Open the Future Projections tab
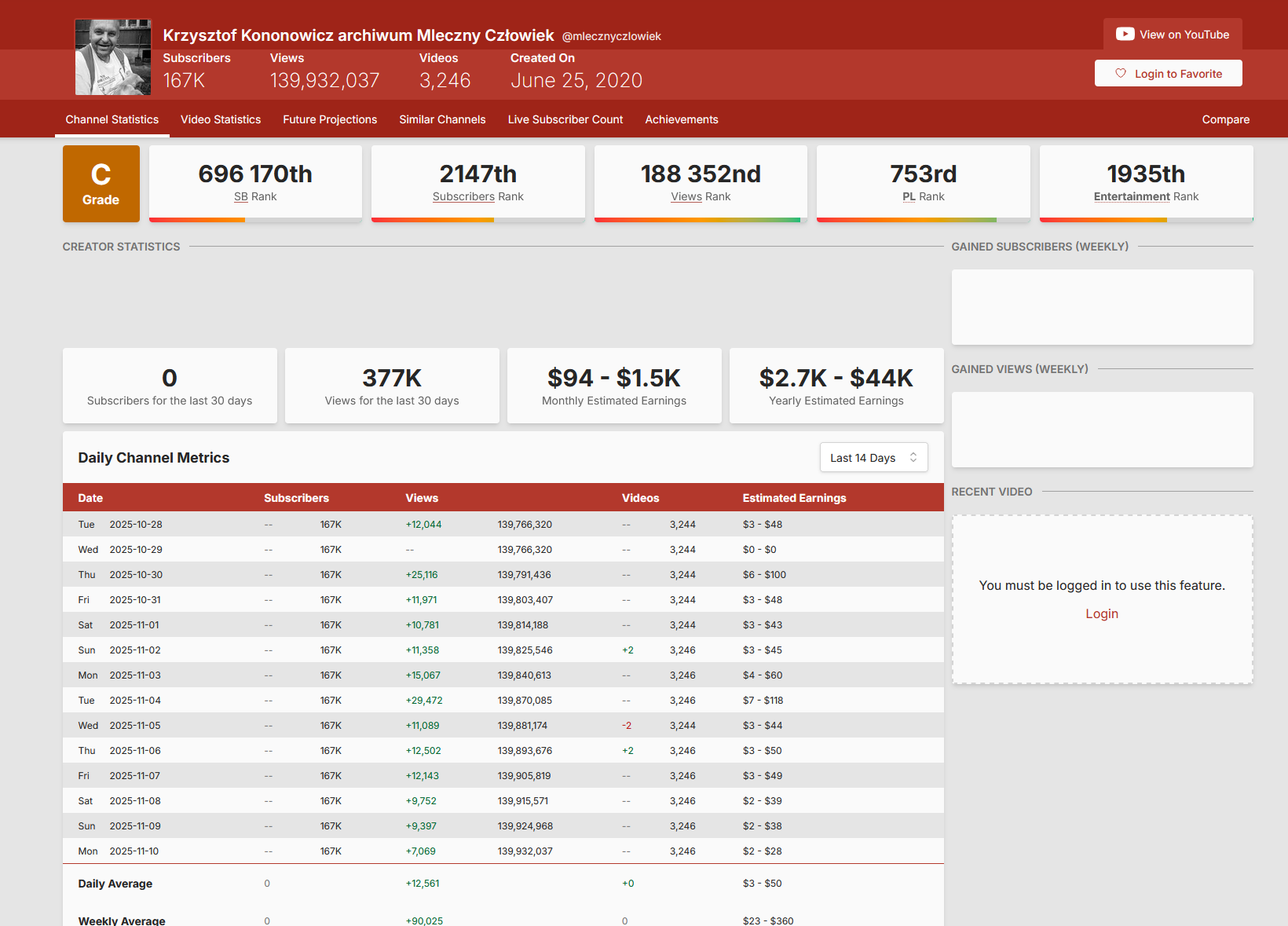Screen dimensions: 1288x926 tap(330, 119)
